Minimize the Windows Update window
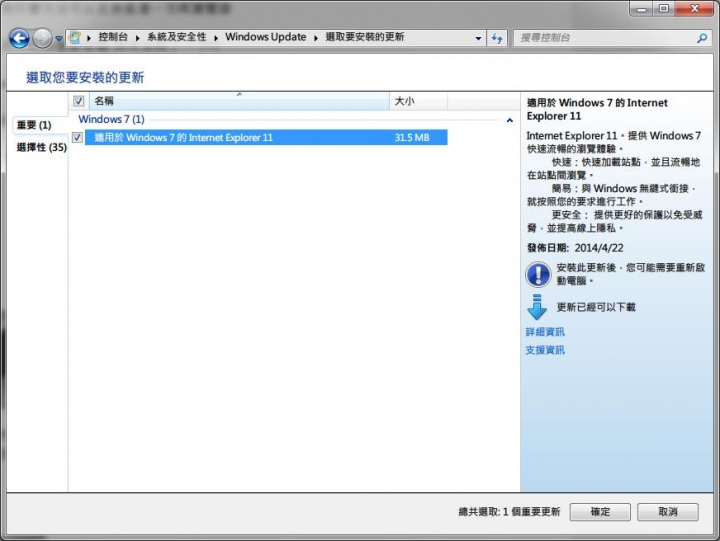Image resolution: width=720 pixels, height=541 pixels. coord(641,8)
